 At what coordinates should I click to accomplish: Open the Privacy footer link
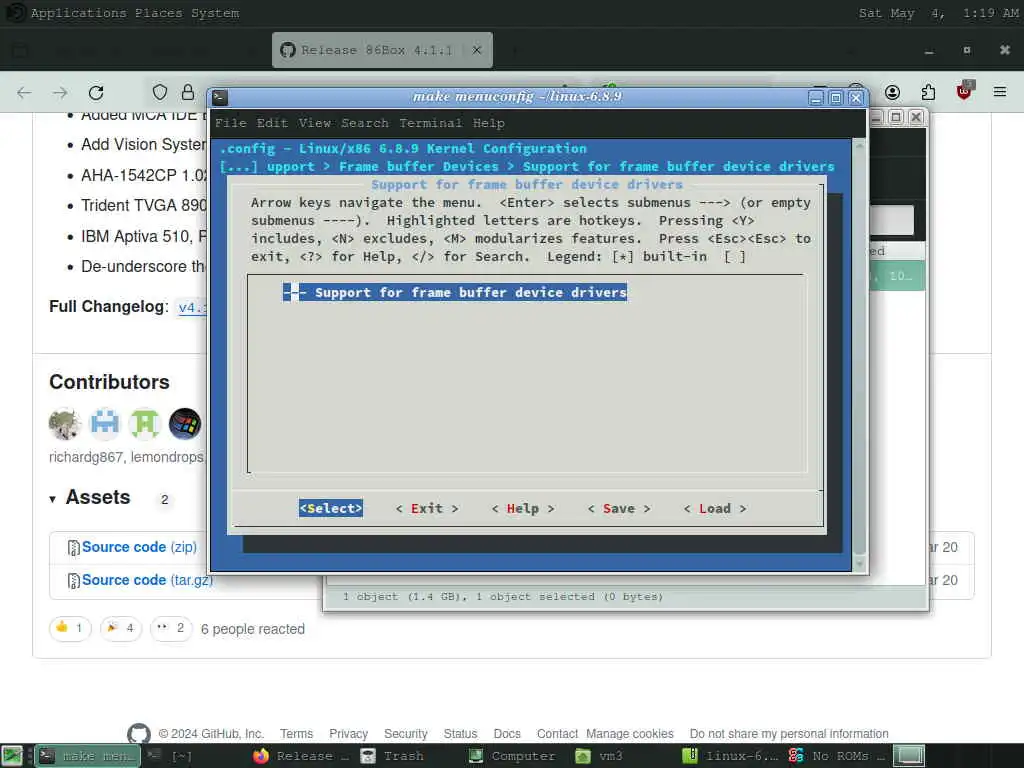click(348, 733)
